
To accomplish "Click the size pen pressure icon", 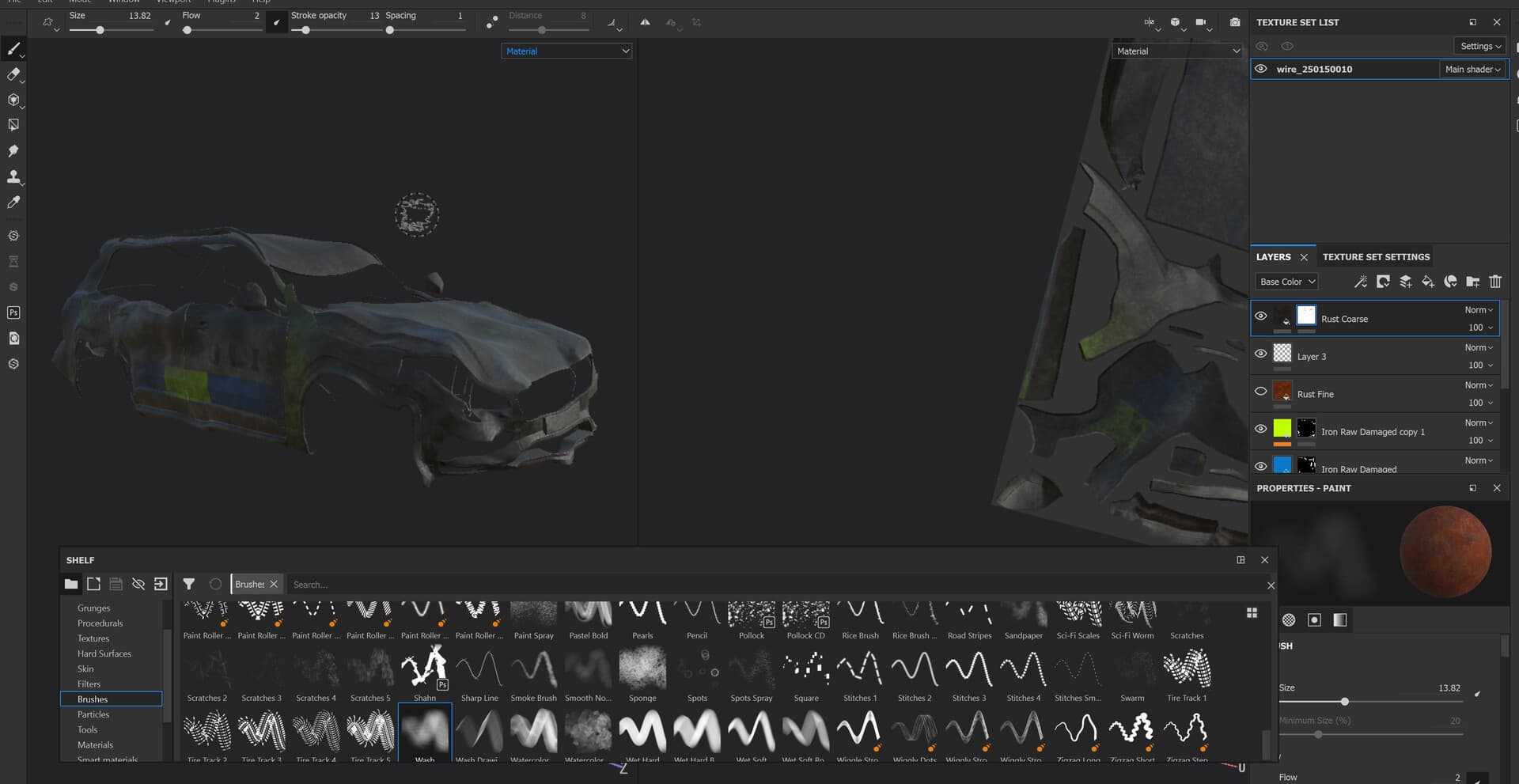I will [167, 22].
